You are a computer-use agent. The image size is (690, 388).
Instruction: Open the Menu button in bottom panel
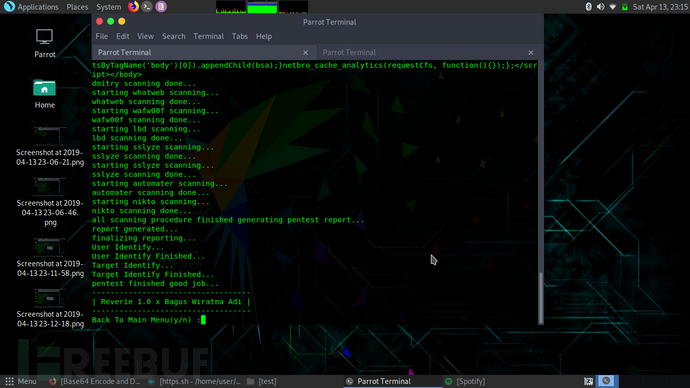tap(21, 381)
